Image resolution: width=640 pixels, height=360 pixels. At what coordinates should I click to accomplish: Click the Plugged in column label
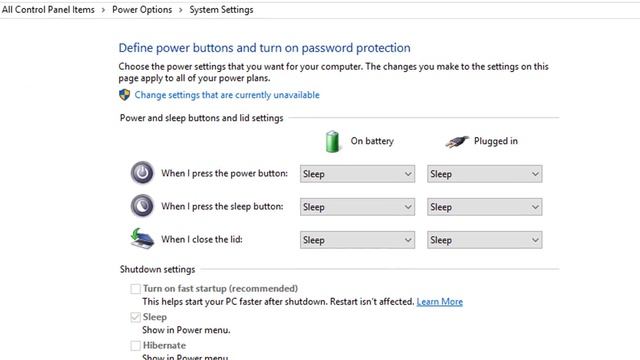pos(496,141)
